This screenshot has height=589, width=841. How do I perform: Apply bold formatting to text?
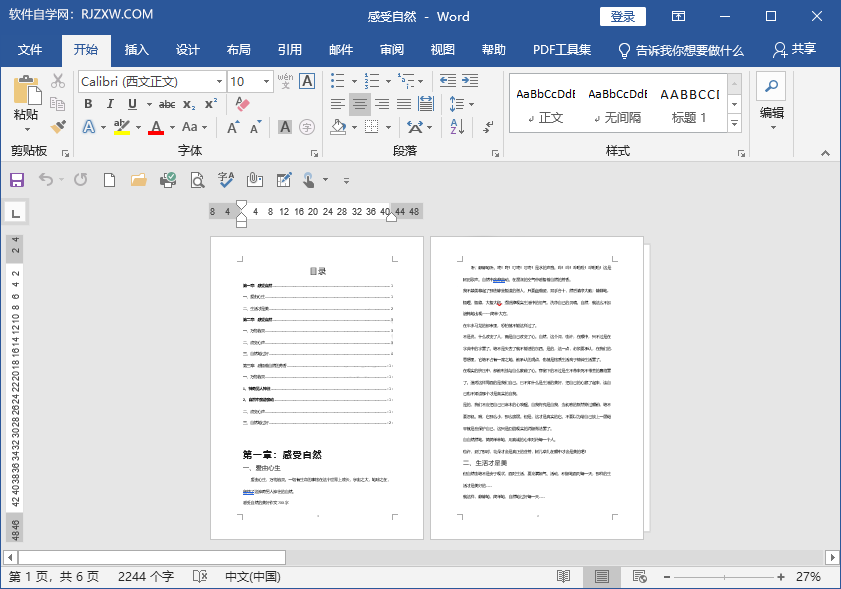(89, 103)
